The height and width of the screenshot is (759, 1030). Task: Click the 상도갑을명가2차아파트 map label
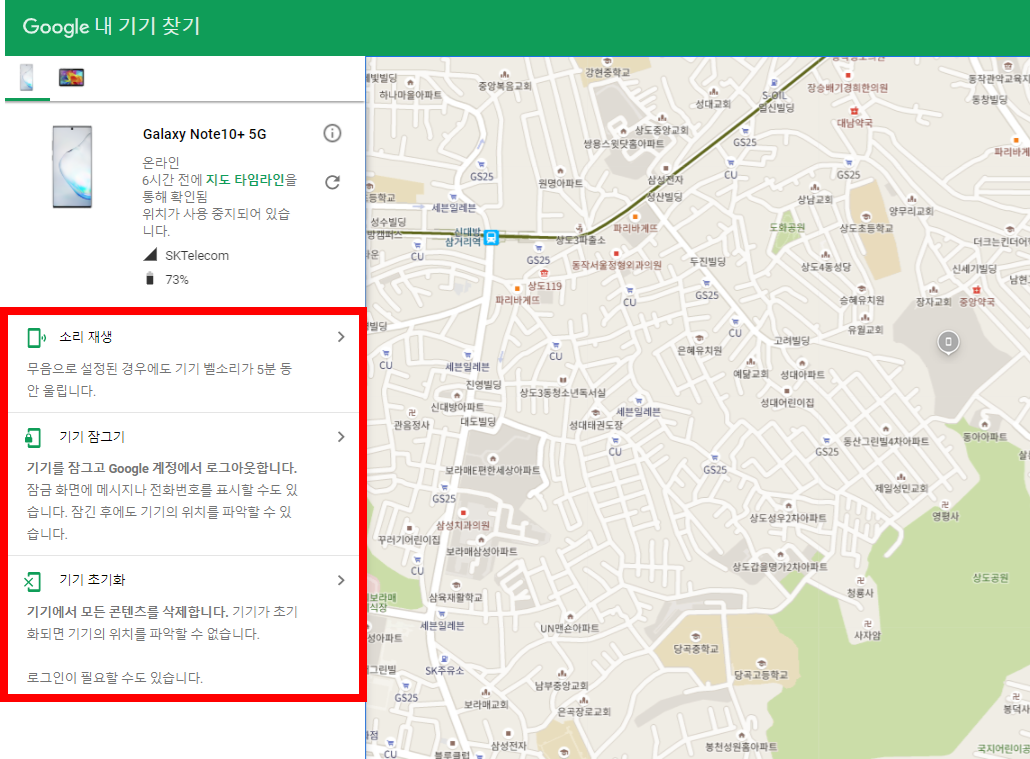(x=780, y=566)
